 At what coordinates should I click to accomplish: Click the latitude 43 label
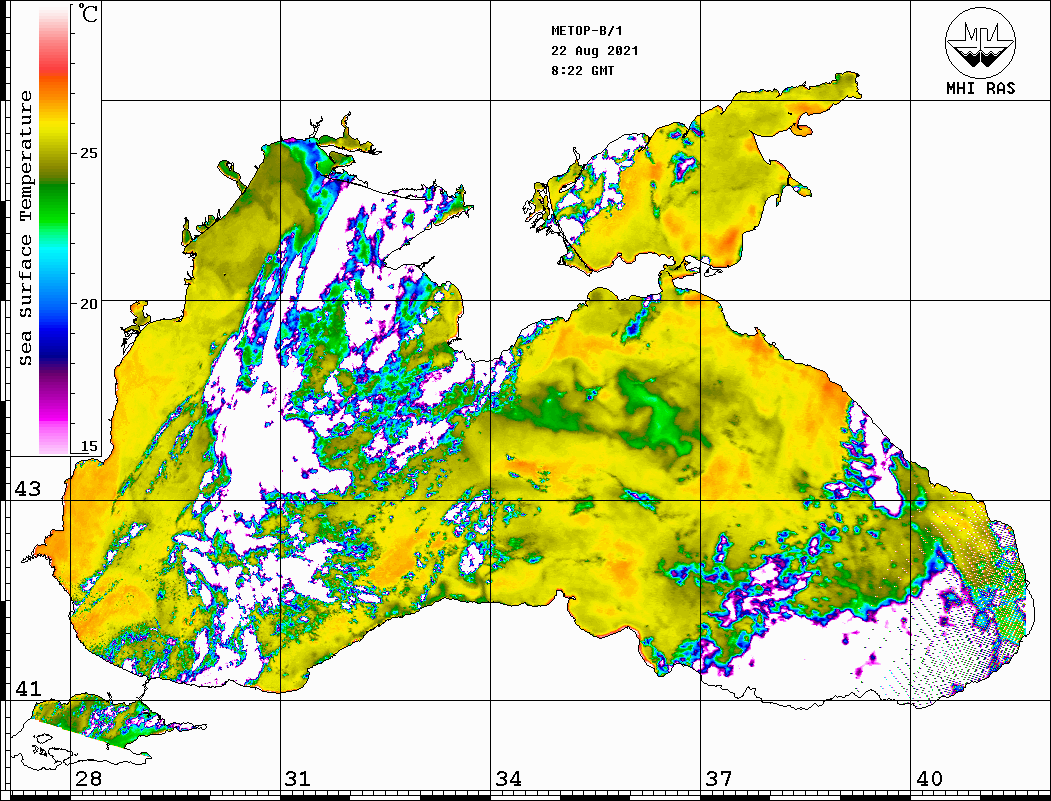27,489
